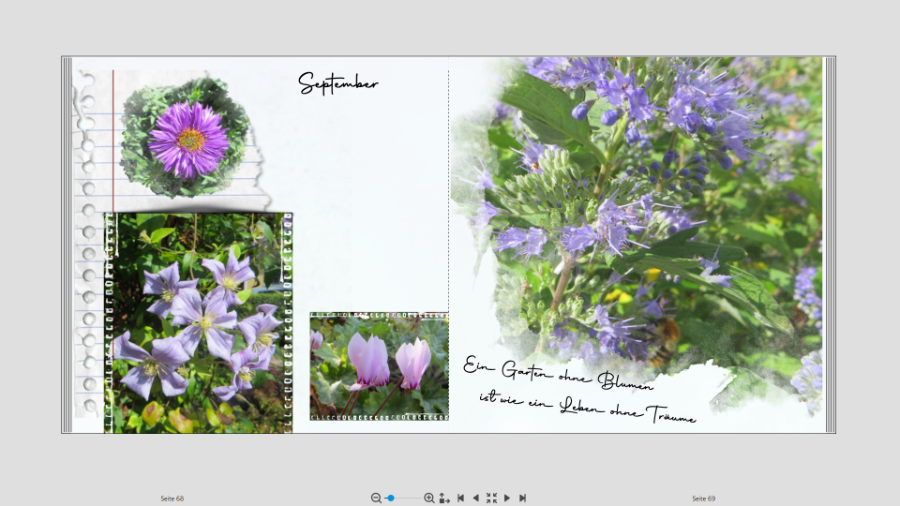Click the 'Ein Garten ohne Blumen' quote text

tap(580, 390)
